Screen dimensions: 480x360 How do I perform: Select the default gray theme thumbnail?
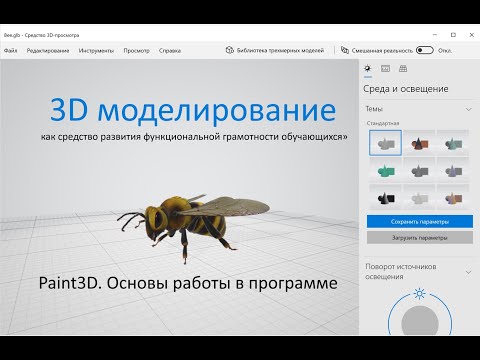[x=385, y=143]
